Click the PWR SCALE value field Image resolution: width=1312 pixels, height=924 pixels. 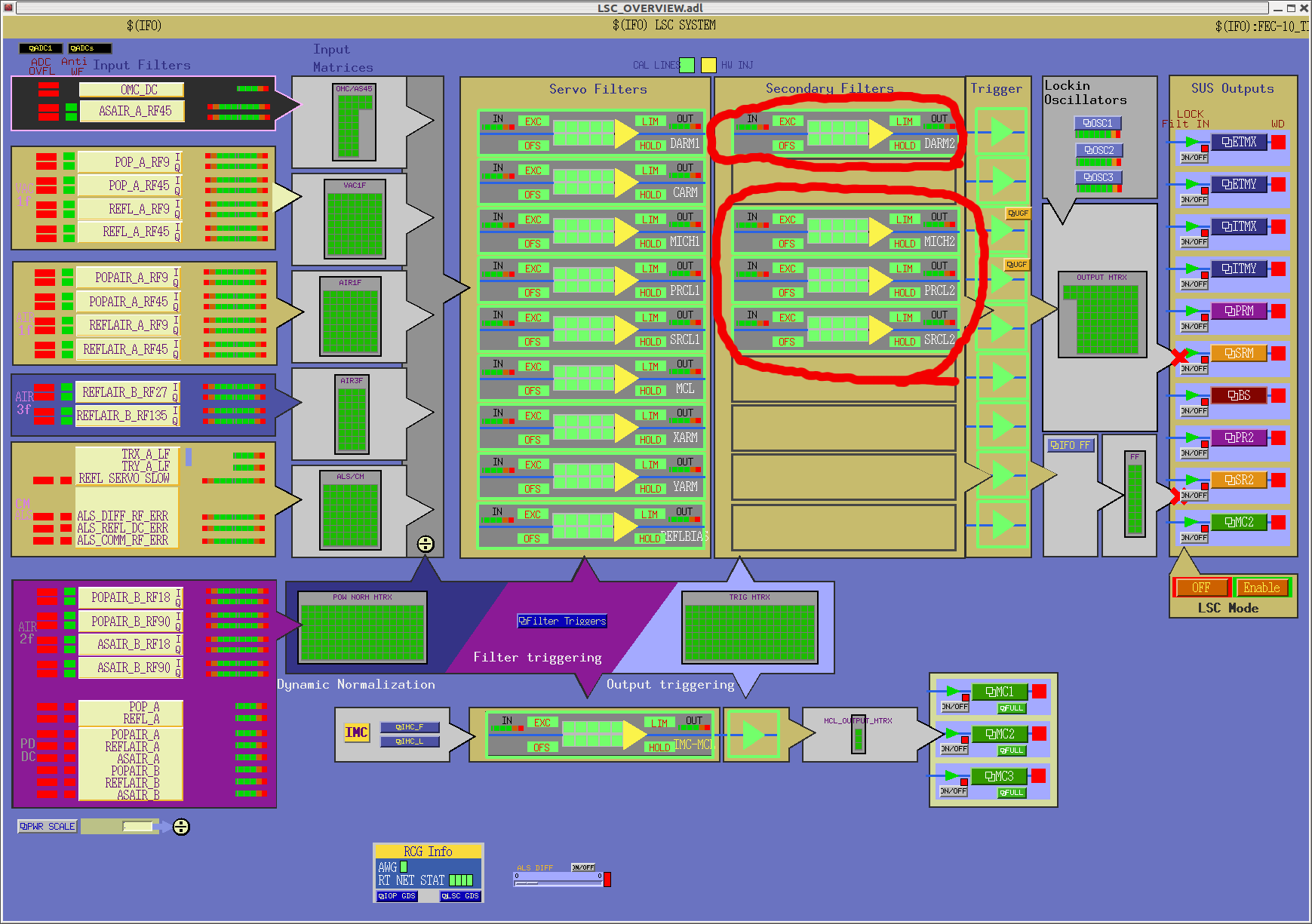coord(137,827)
